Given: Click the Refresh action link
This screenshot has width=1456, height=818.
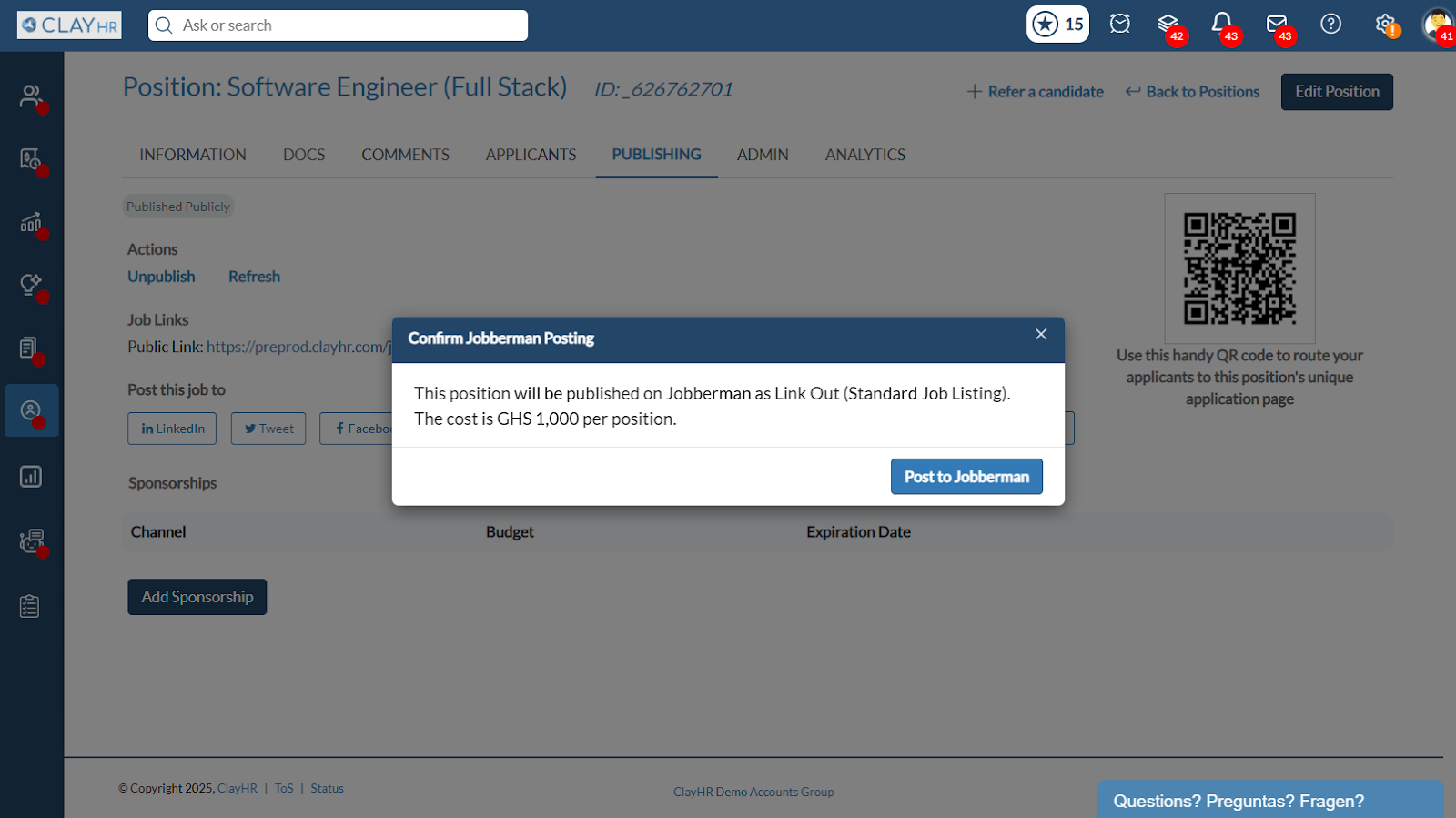Looking at the screenshot, I should pyautogui.click(x=254, y=277).
